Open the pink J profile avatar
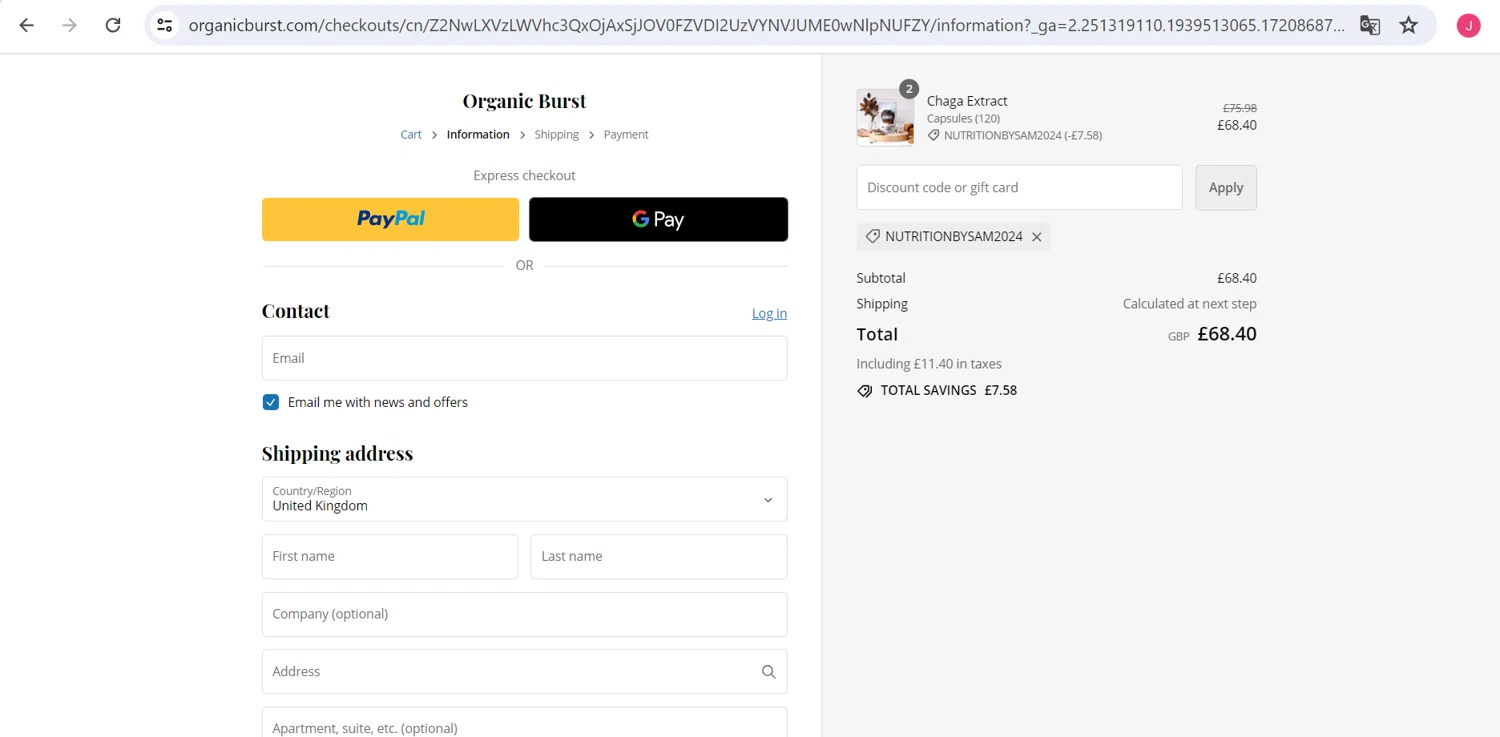Image resolution: width=1500 pixels, height=737 pixels. tap(1468, 26)
